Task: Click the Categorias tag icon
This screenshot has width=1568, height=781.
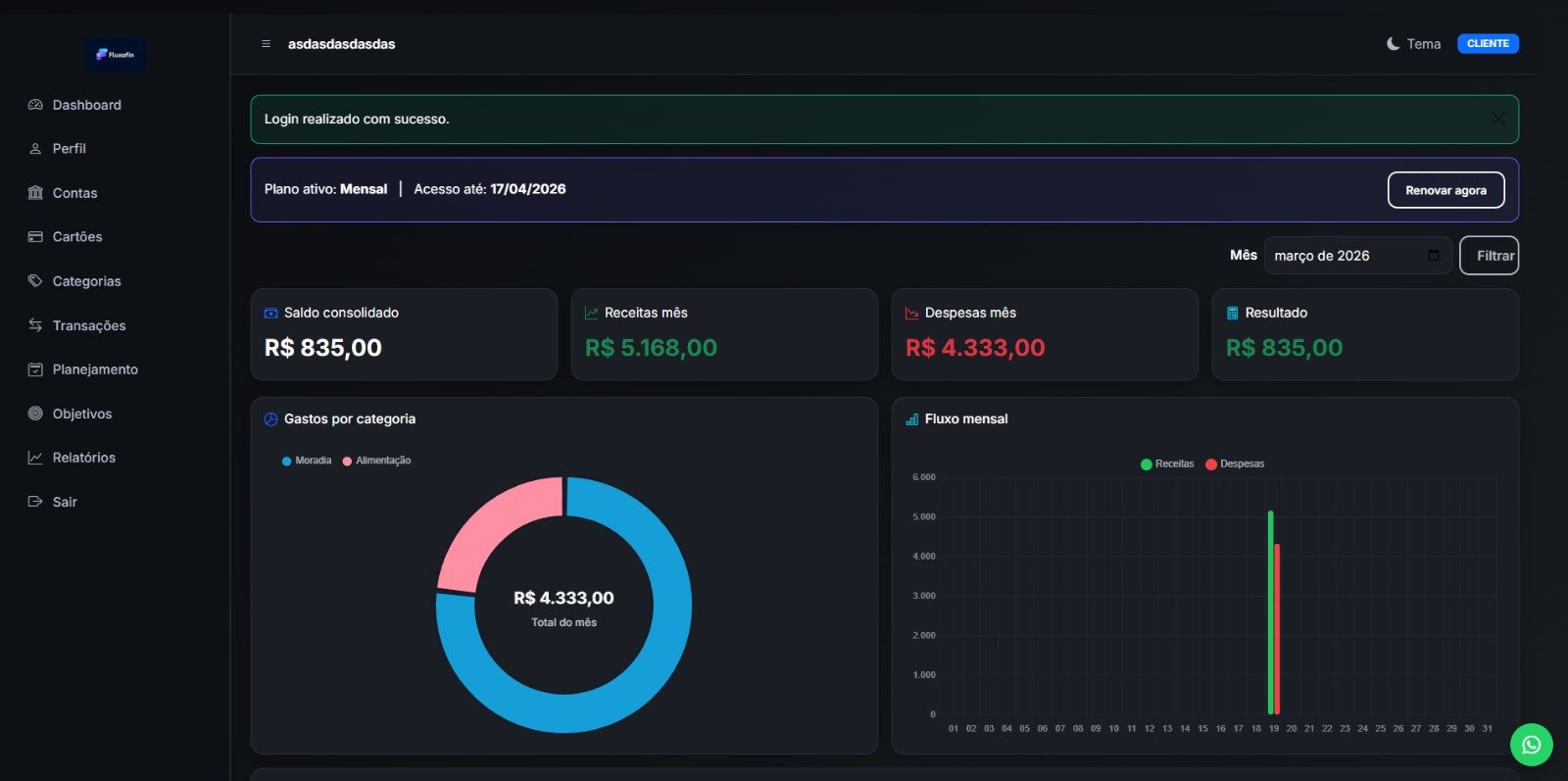Action: coord(35,281)
